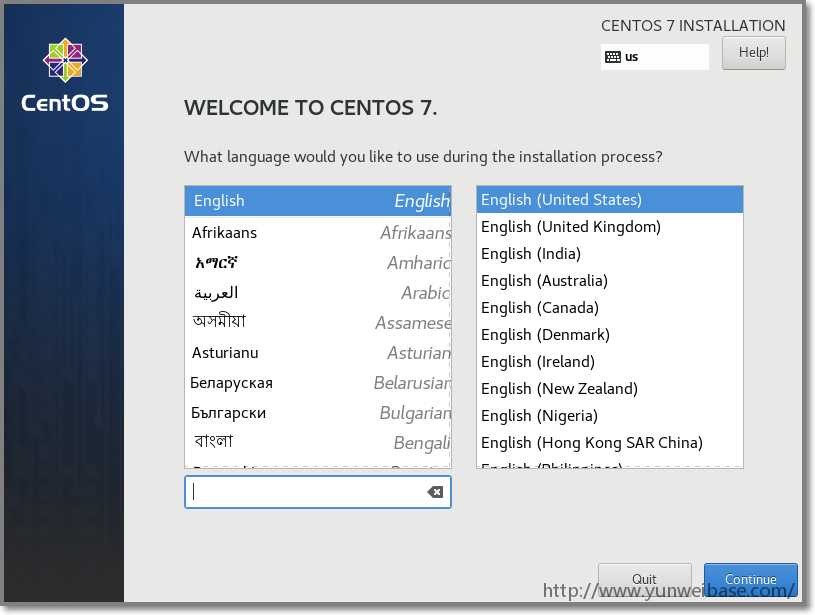This screenshot has height=615, width=815.
Task: Select the Arabic language row
Action: (318, 293)
